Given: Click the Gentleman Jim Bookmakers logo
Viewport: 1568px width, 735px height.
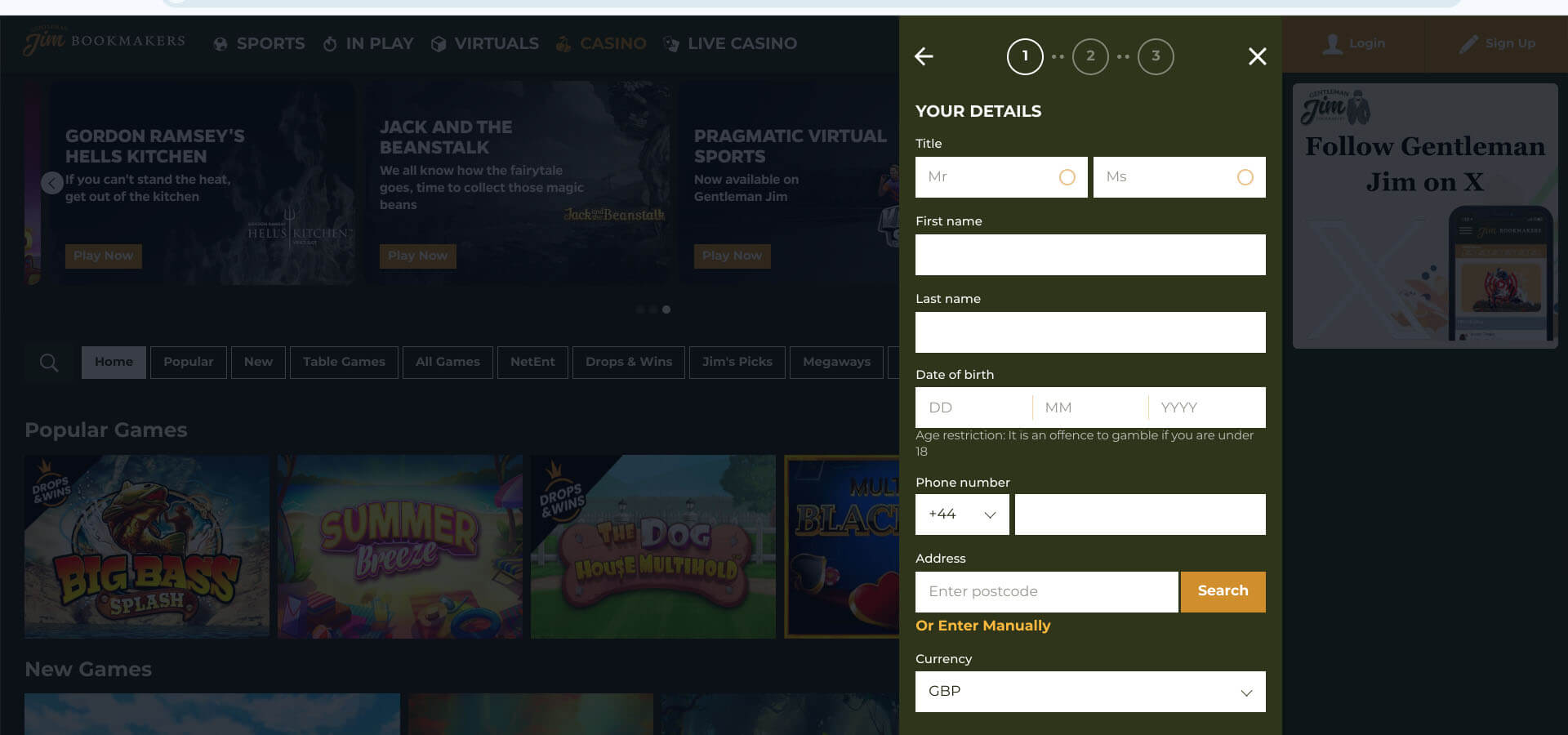Looking at the screenshot, I should coord(105,41).
